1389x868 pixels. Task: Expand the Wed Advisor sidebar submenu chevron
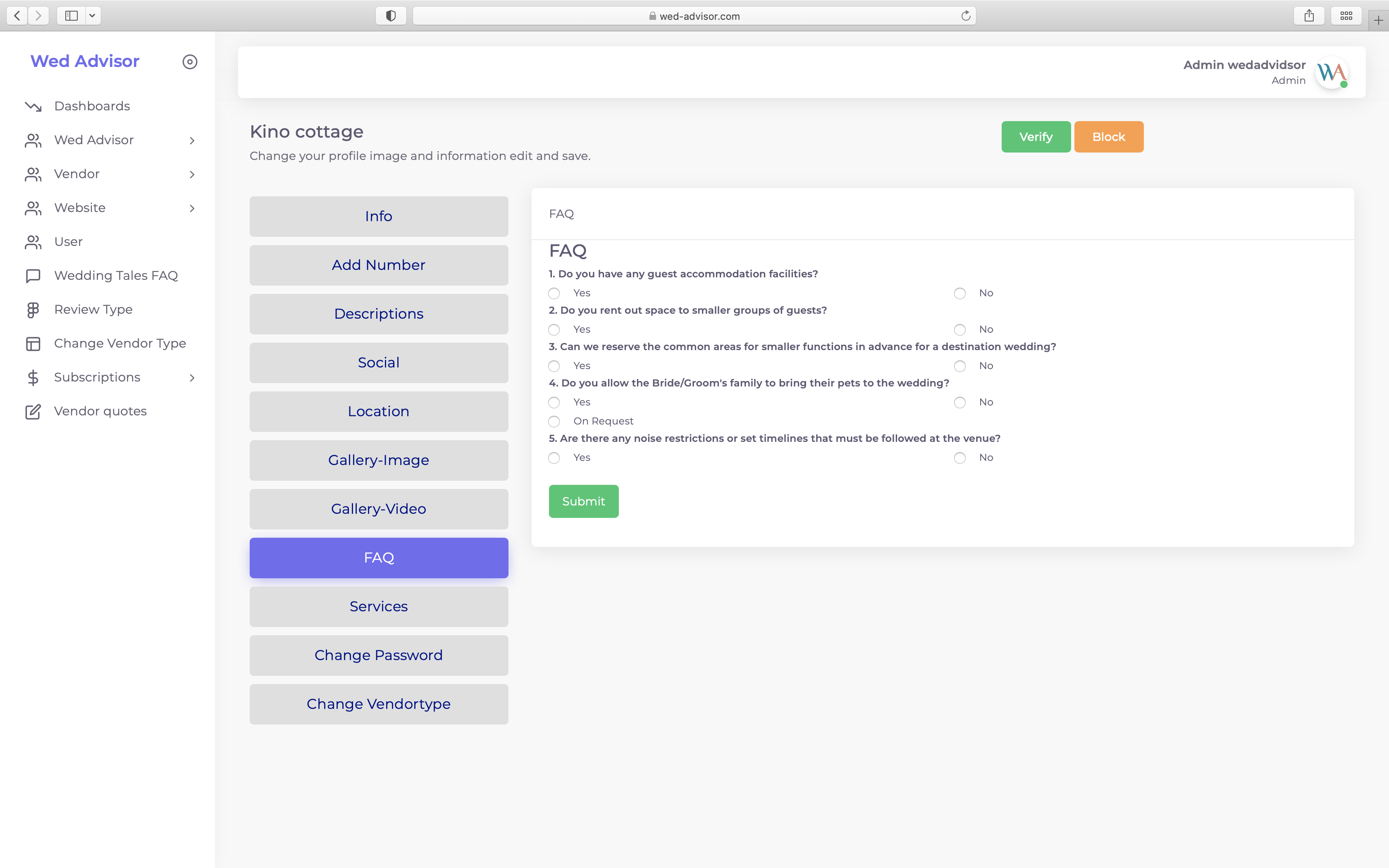click(x=192, y=141)
